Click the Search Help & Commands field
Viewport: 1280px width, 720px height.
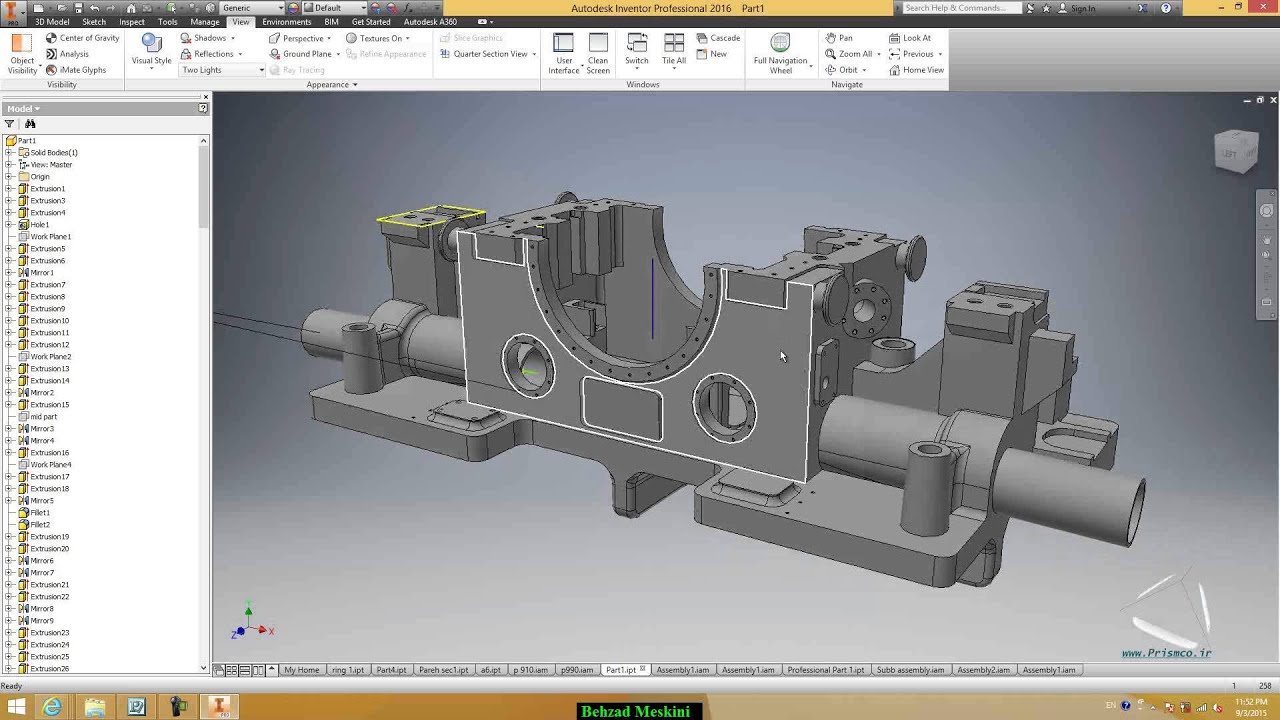961,8
